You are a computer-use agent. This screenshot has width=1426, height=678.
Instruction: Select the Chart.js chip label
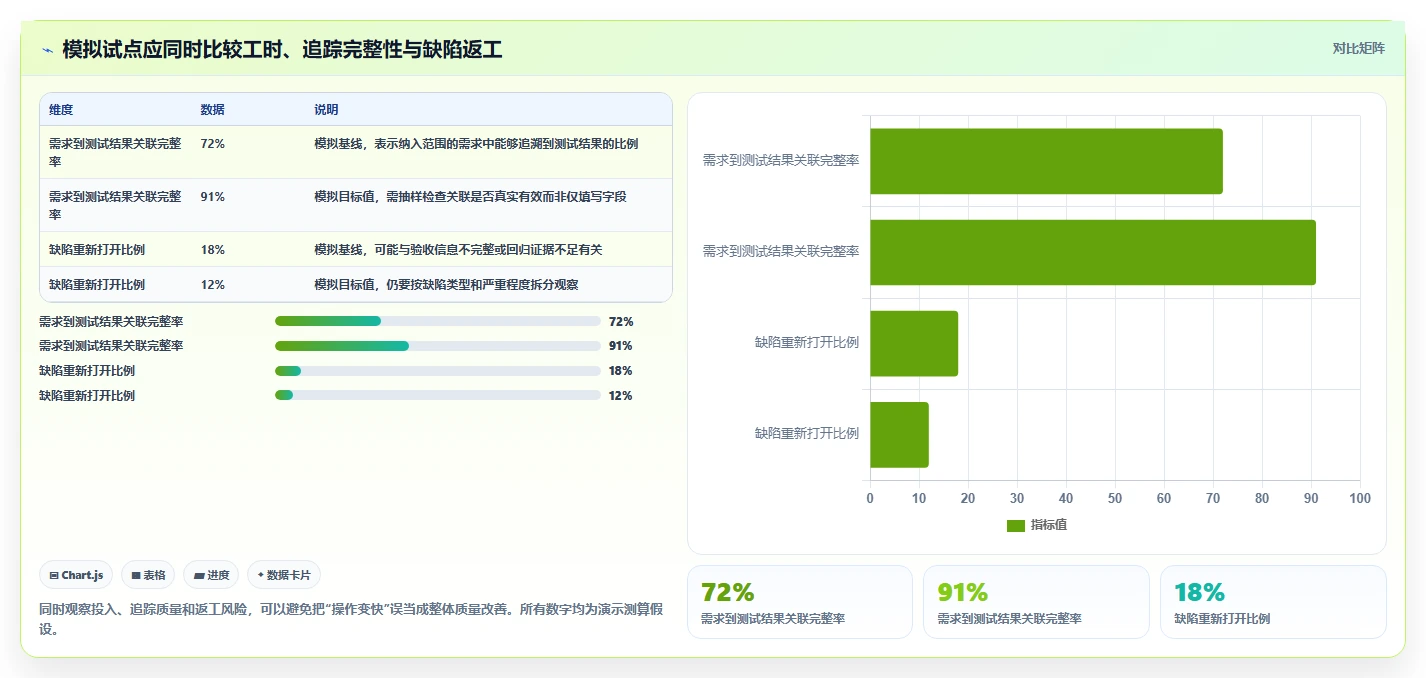(x=82, y=575)
